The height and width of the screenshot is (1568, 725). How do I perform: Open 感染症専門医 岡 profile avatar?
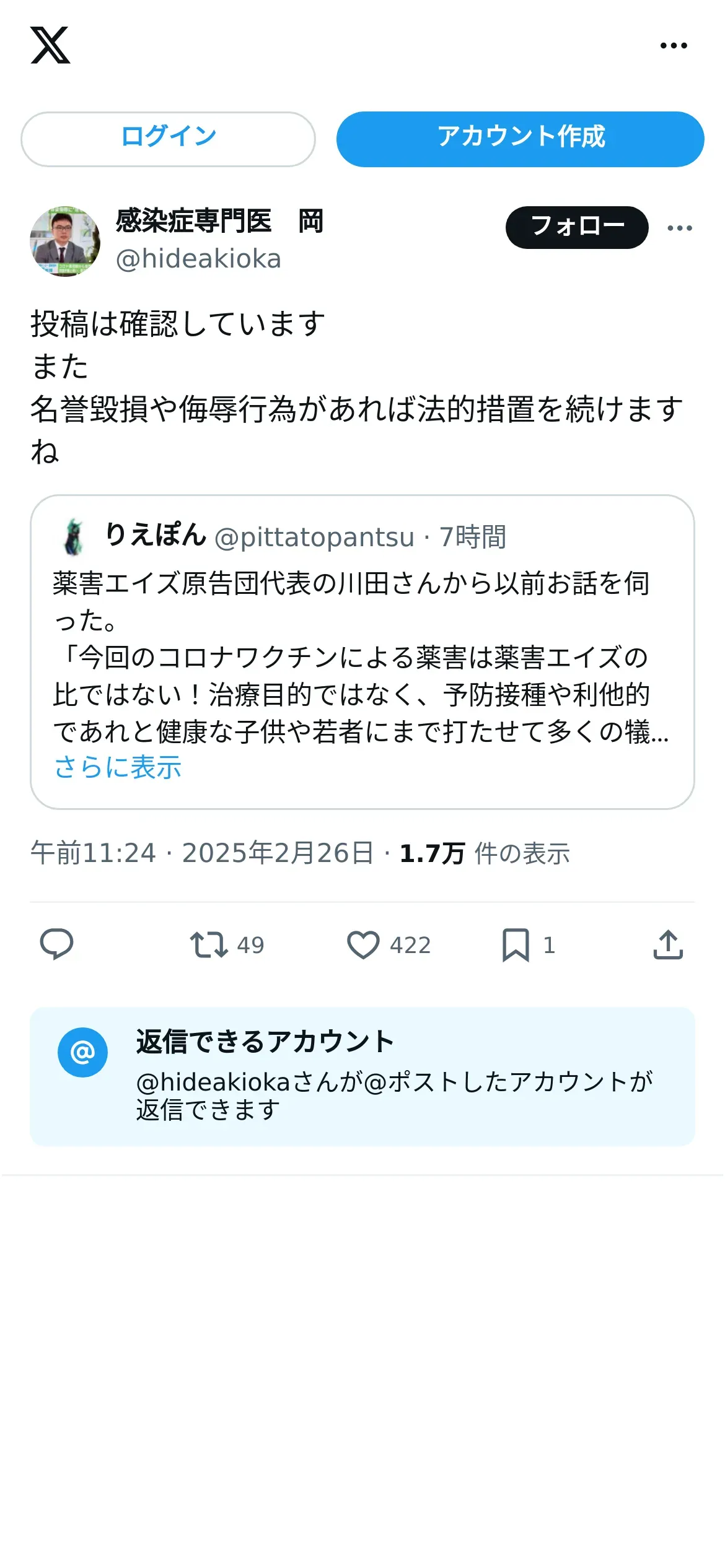point(65,242)
